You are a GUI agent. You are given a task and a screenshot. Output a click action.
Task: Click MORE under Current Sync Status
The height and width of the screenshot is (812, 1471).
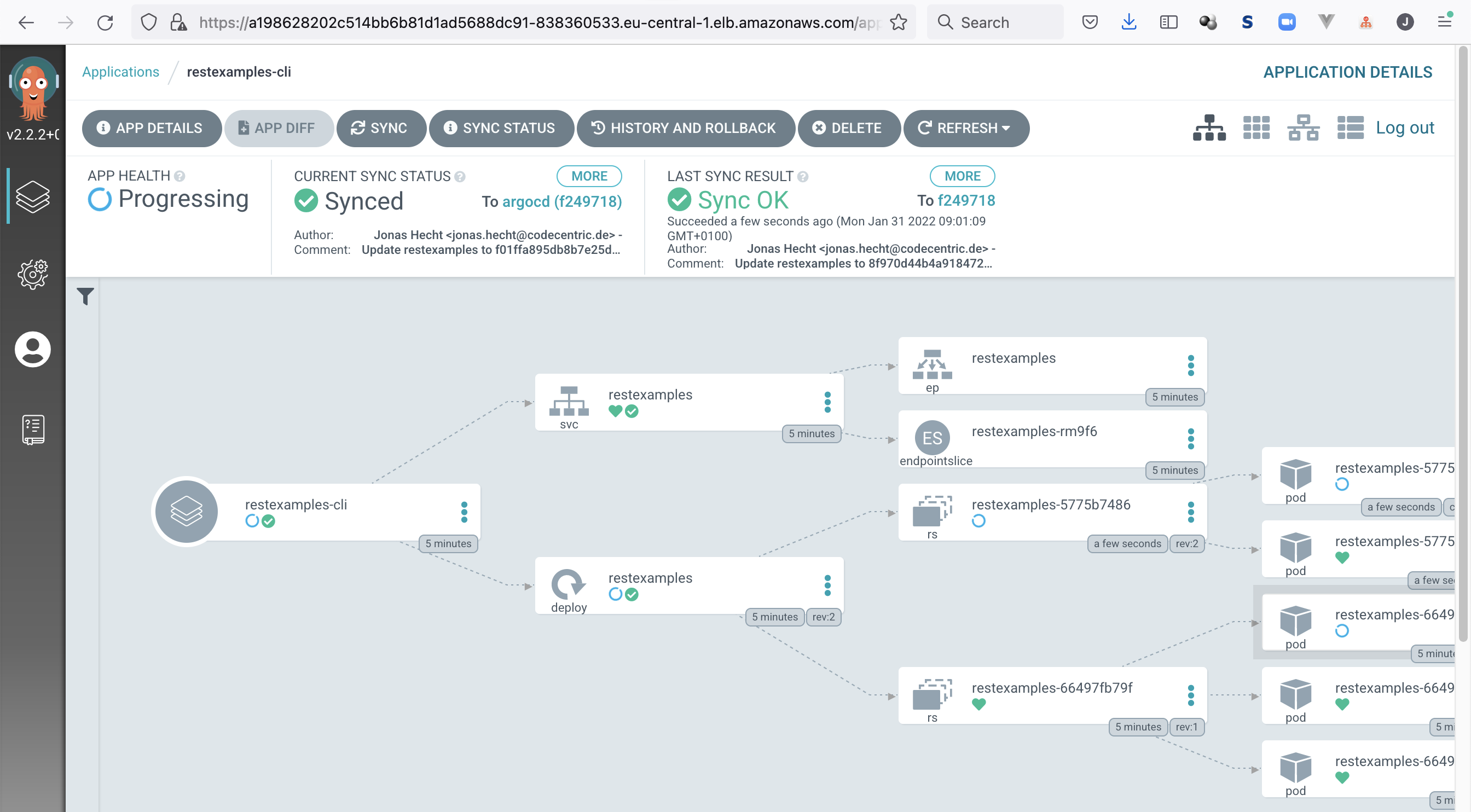[589, 176]
